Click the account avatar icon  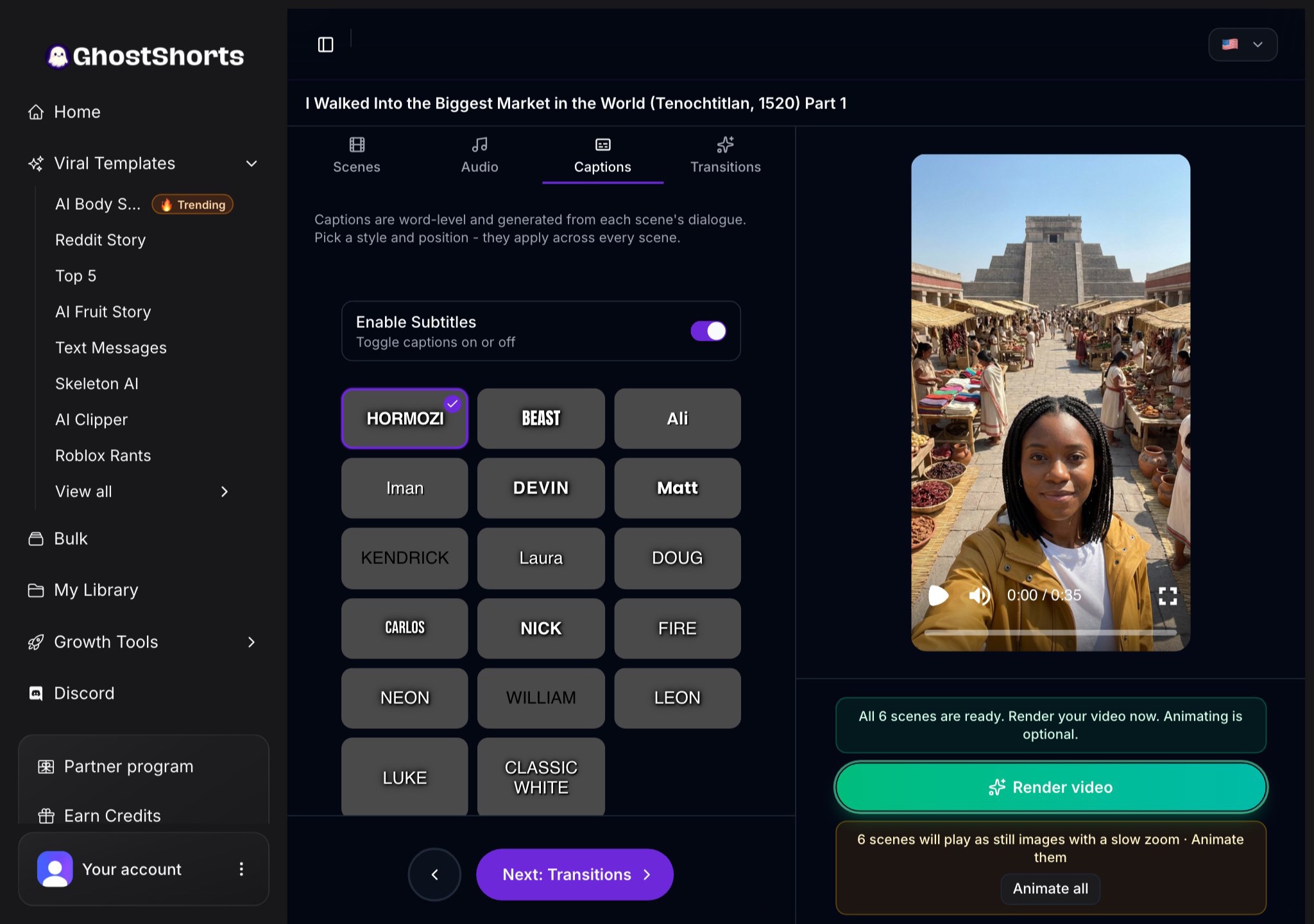[55, 869]
